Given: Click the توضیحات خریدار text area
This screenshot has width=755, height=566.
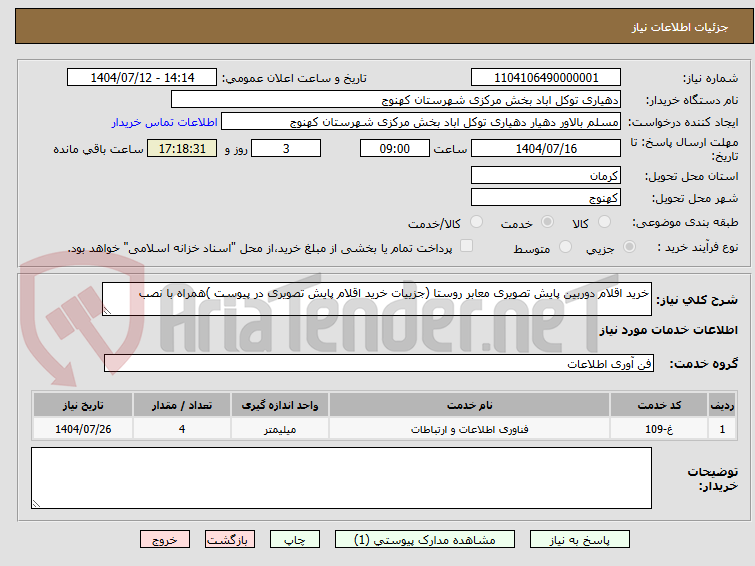Looking at the screenshot, I should point(341,478).
